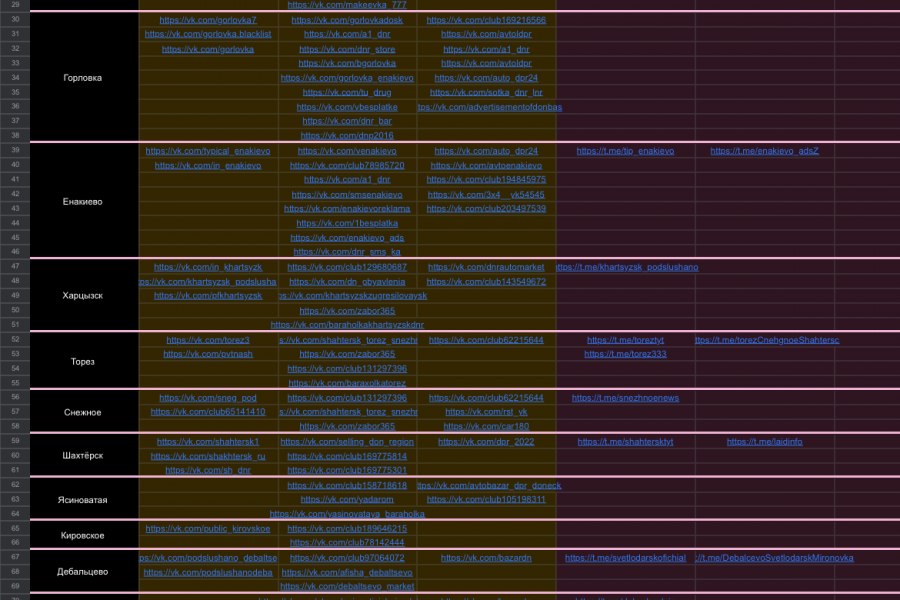Open the vk.com/sotka_dnr_lnr link
The image size is (900, 600).
[486, 92]
